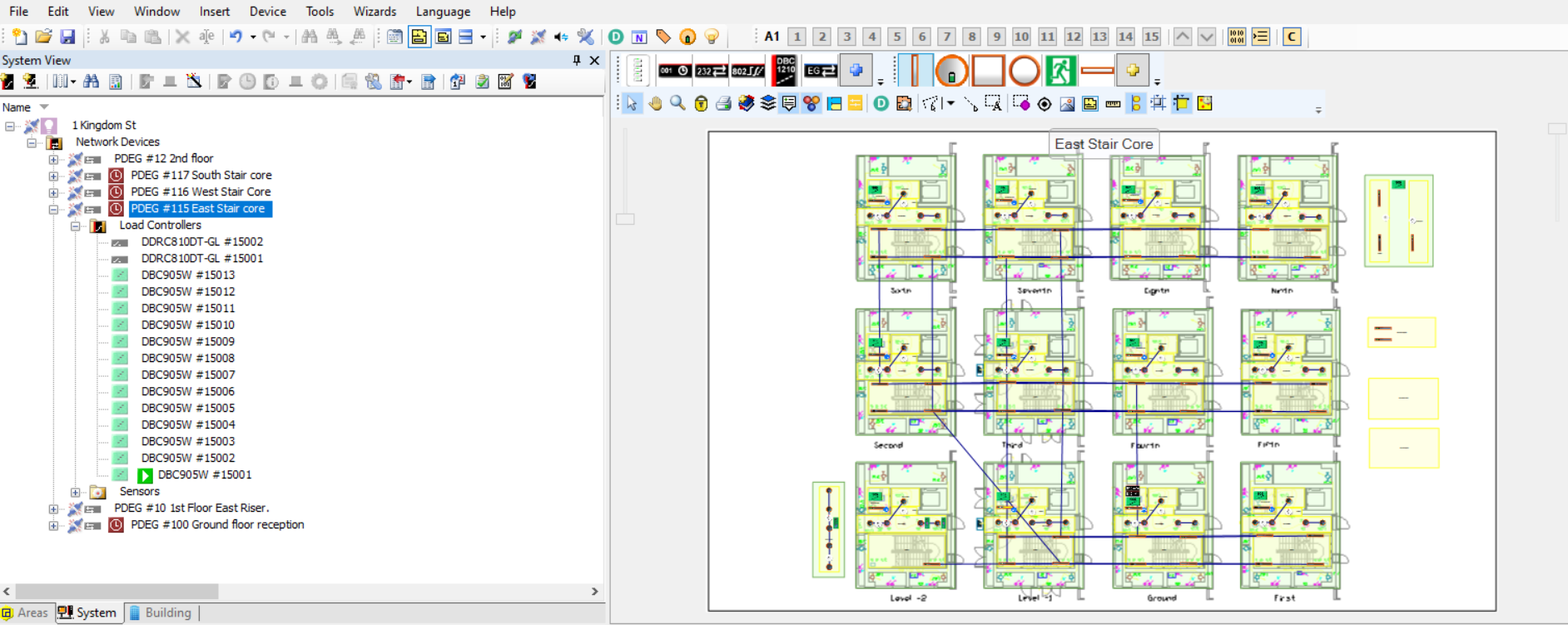Screen dimensions: 1568x625
Task: Toggle the A1 area preset
Action: 772,37
